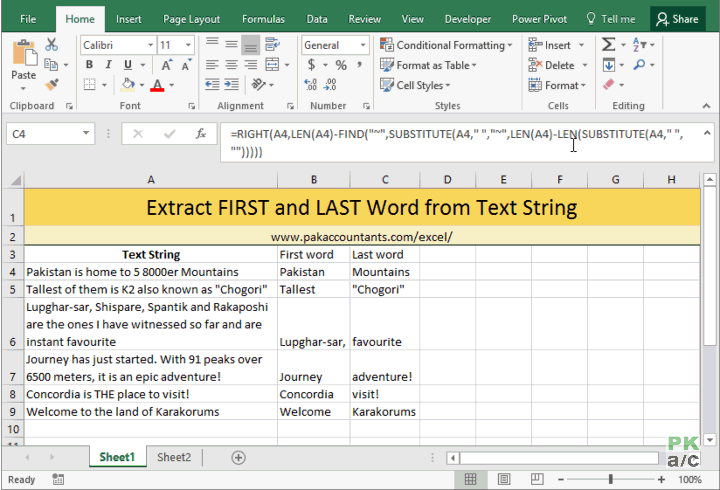Click the Share button
Screen dimensions: 720x490
click(677, 19)
